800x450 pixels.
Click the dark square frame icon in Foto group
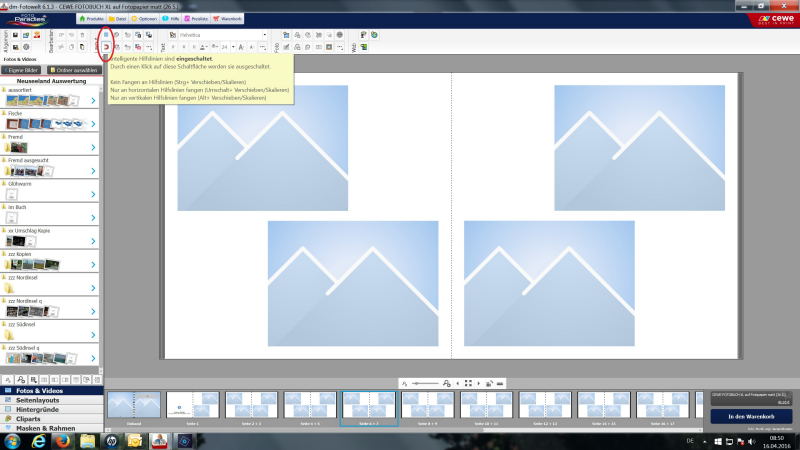pos(329,47)
